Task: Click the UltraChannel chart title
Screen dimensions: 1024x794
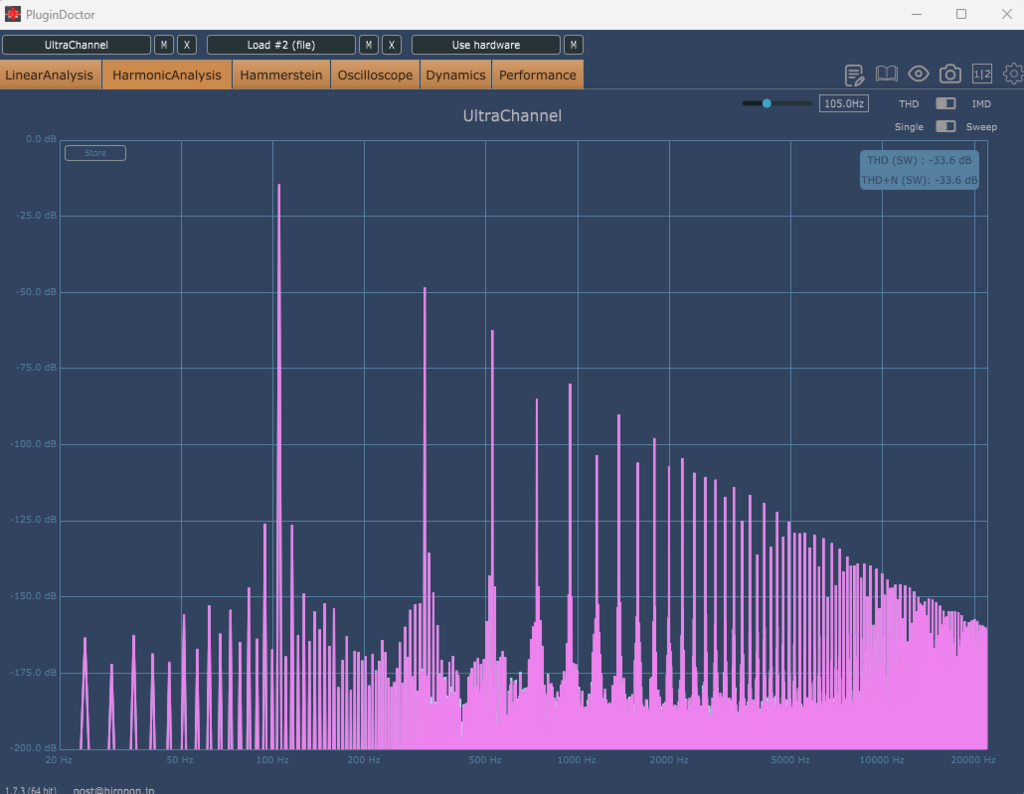Action: (512, 116)
